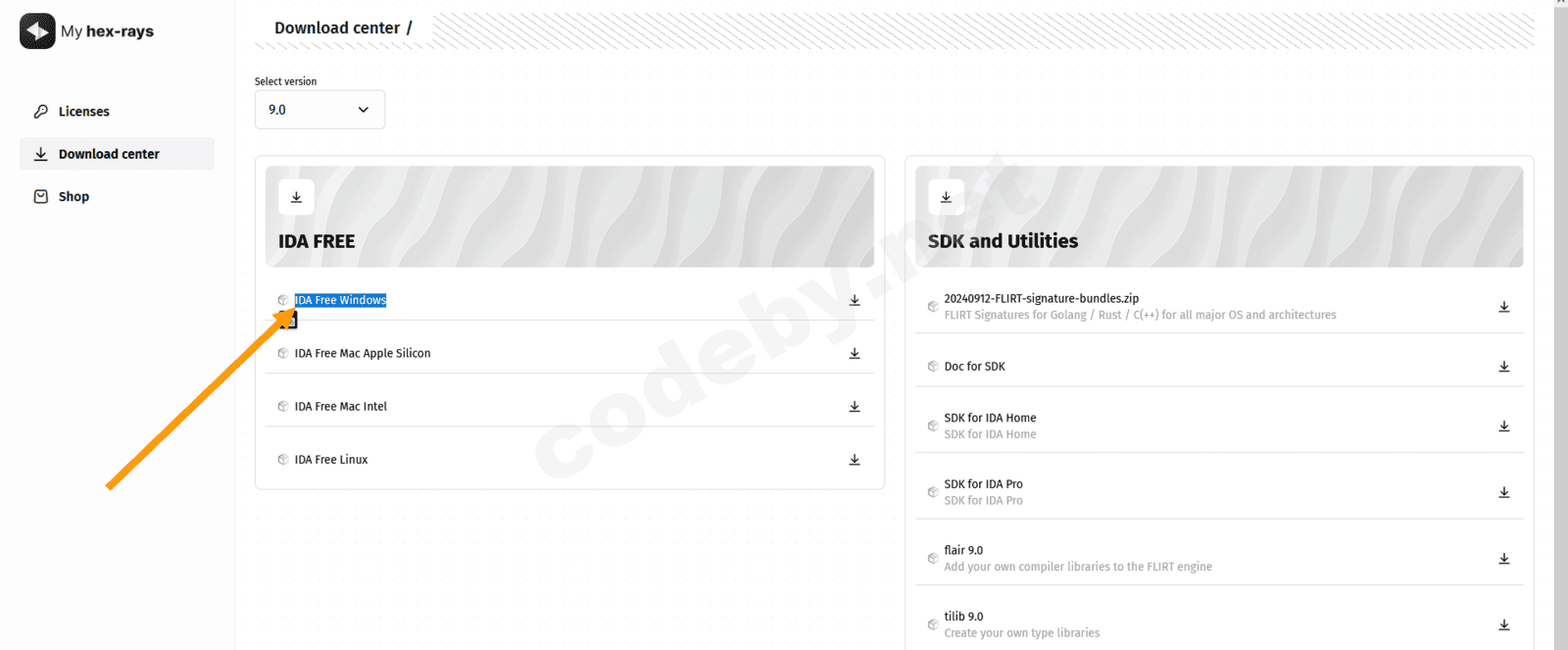1568x650 pixels.
Task: Go to Shop in the sidebar
Action: pyautogui.click(x=73, y=196)
